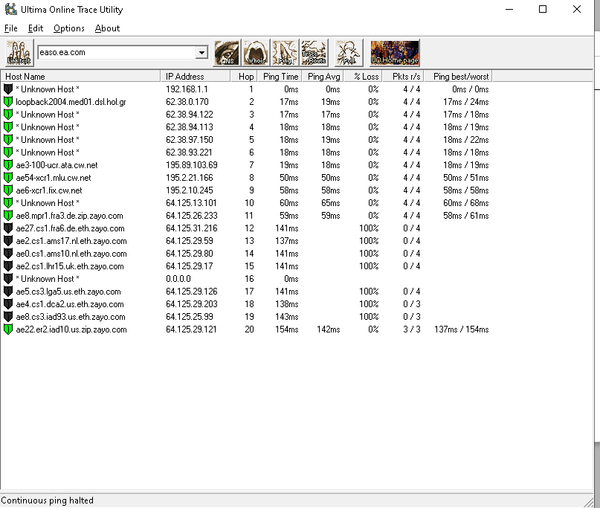Click the Poll toolbar icon
Image resolution: width=600 pixels, height=508 pixels.
tap(348, 53)
